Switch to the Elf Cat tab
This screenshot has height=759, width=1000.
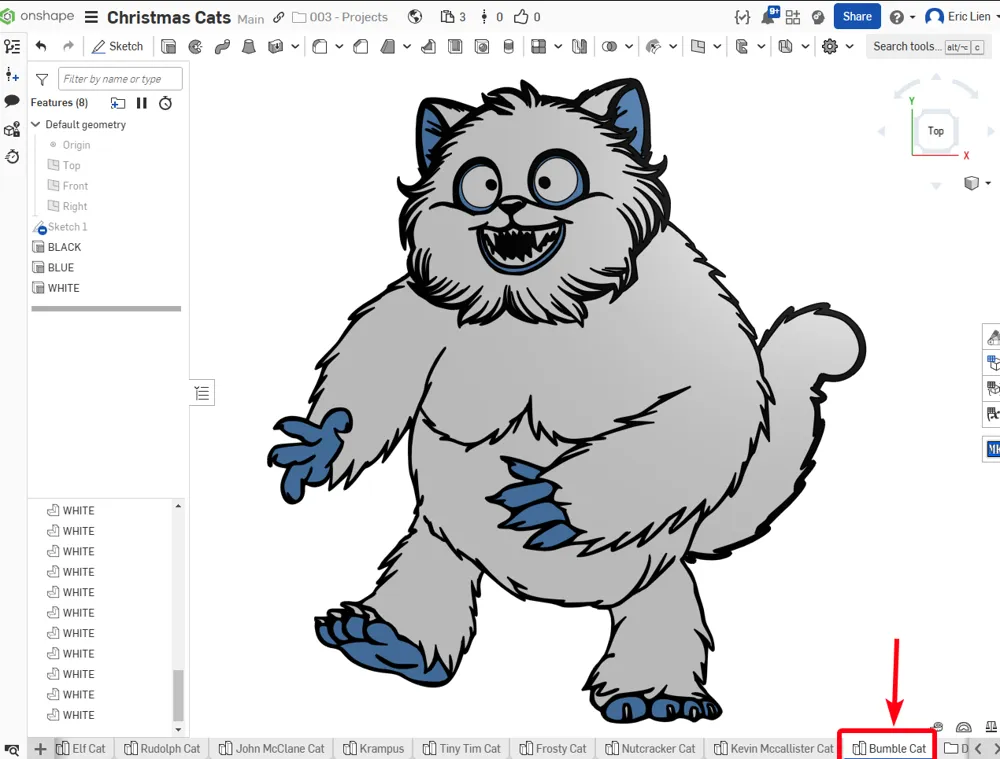pyautogui.click(x=81, y=749)
